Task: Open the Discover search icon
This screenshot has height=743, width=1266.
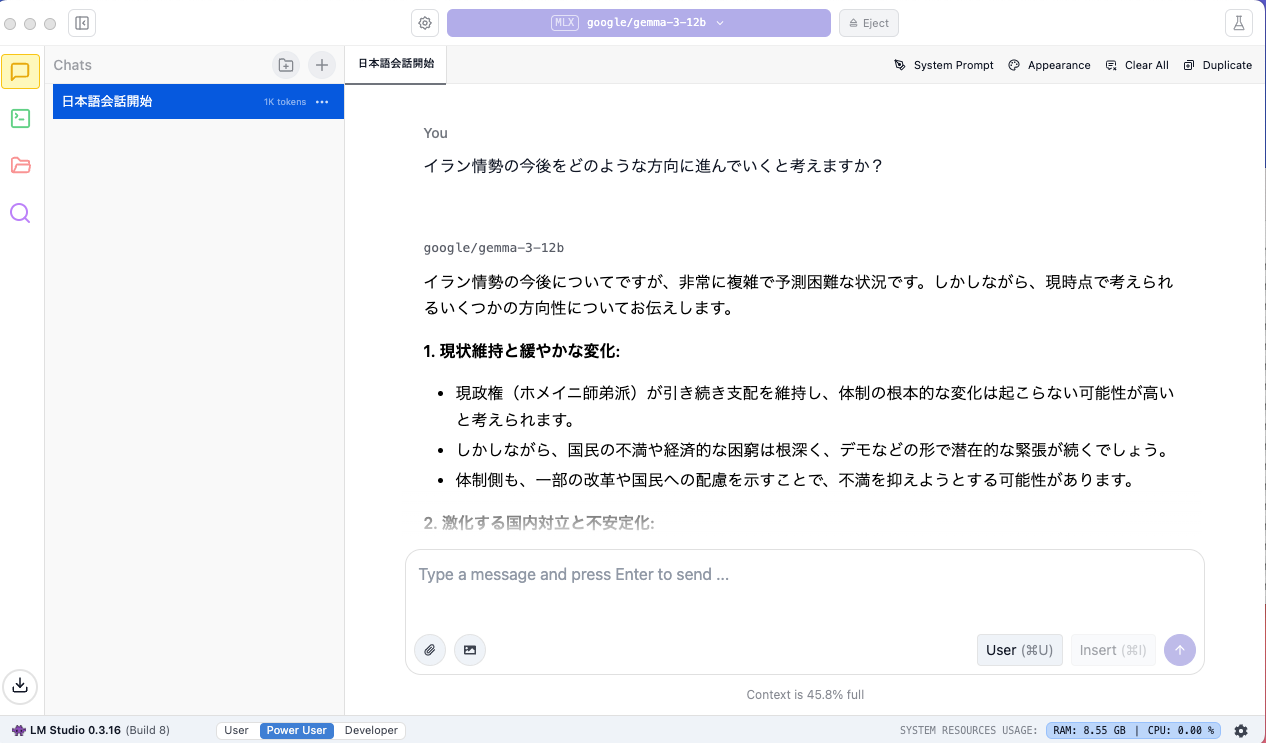Action: pos(21,212)
